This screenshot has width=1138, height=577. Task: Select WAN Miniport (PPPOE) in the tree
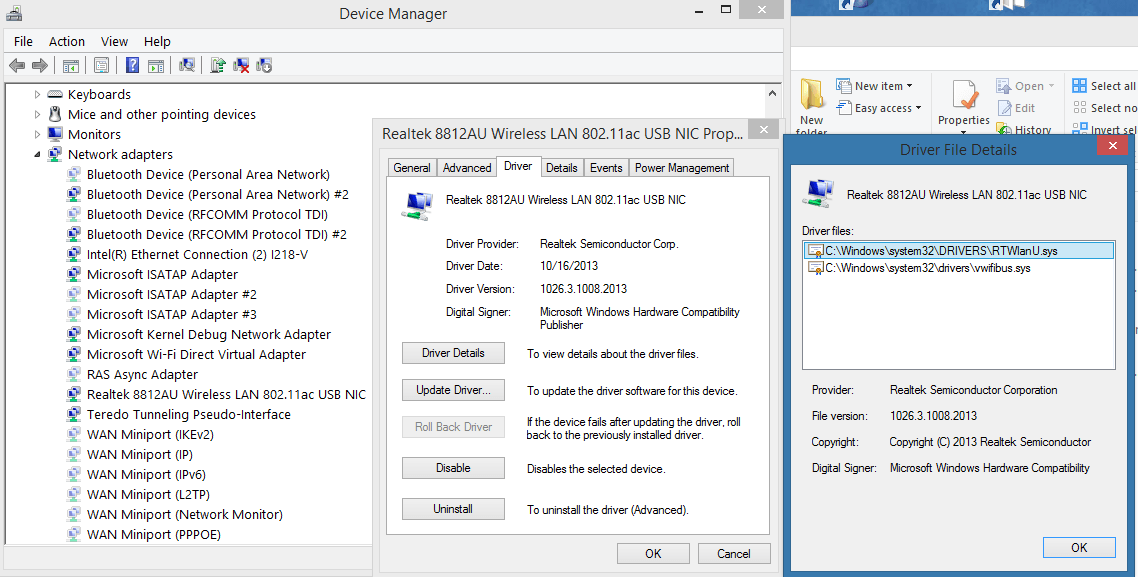[x=154, y=535]
